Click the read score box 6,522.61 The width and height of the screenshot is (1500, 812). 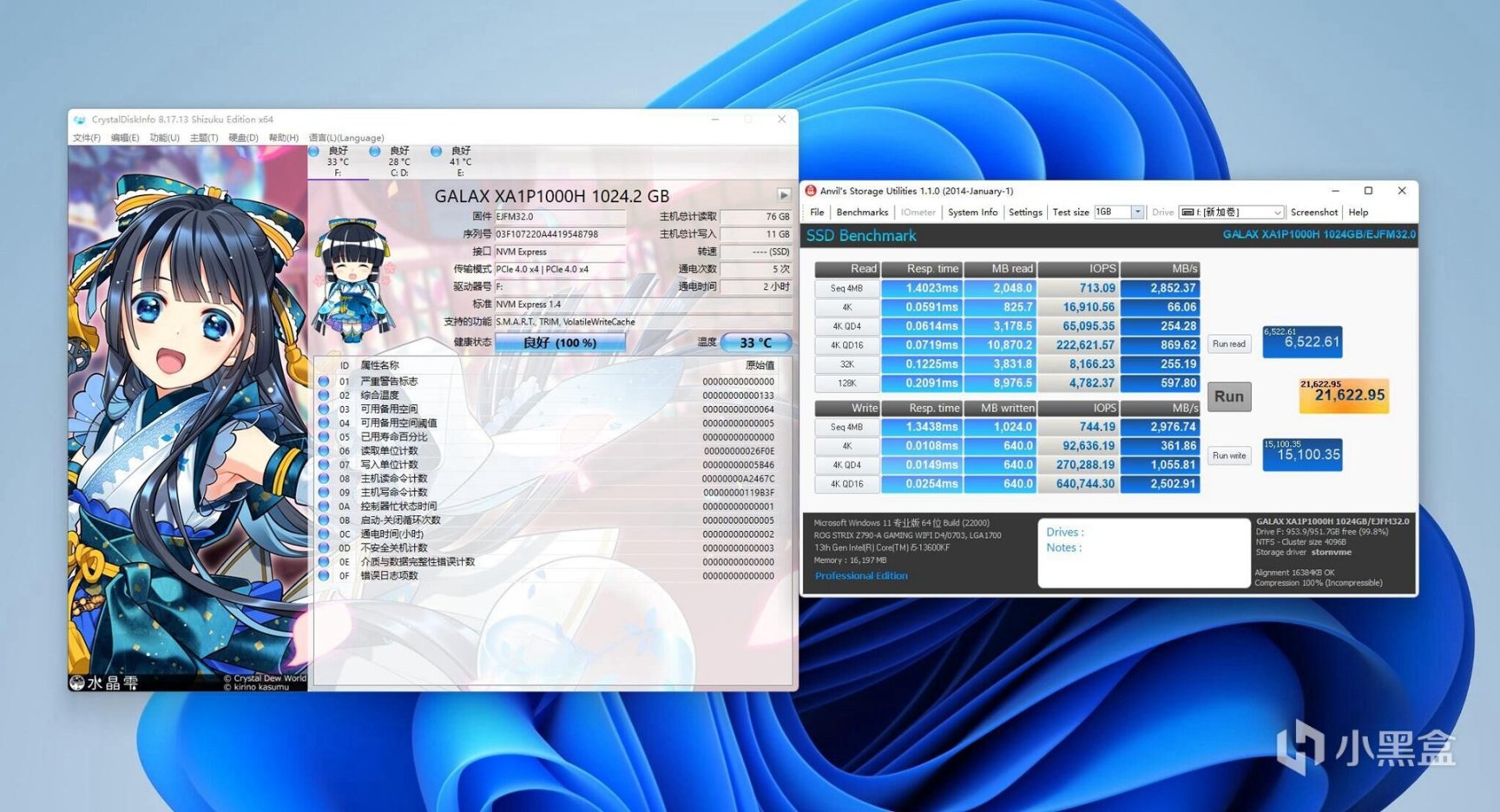pyautogui.click(x=1302, y=341)
